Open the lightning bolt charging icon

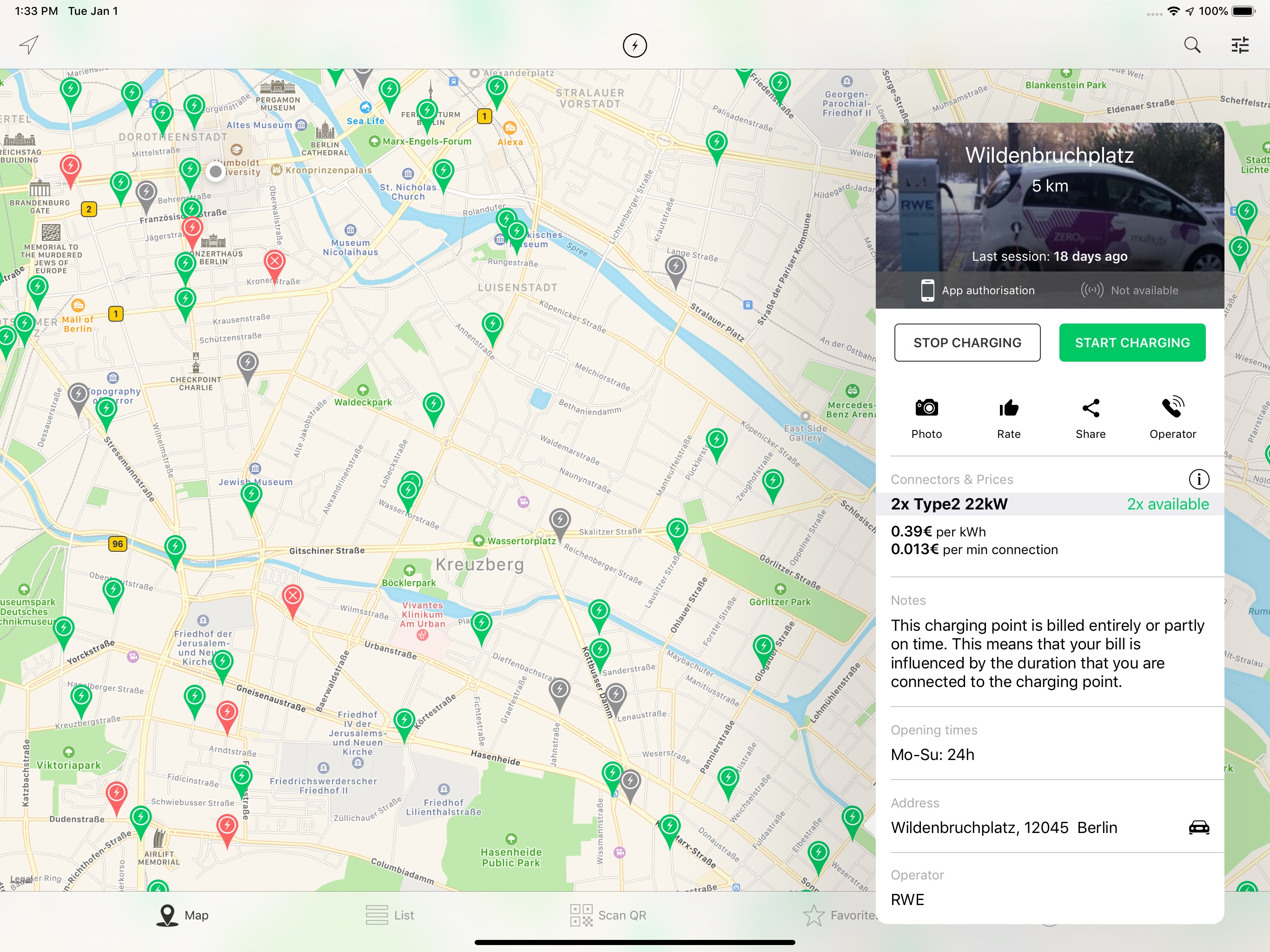click(x=635, y=46)
